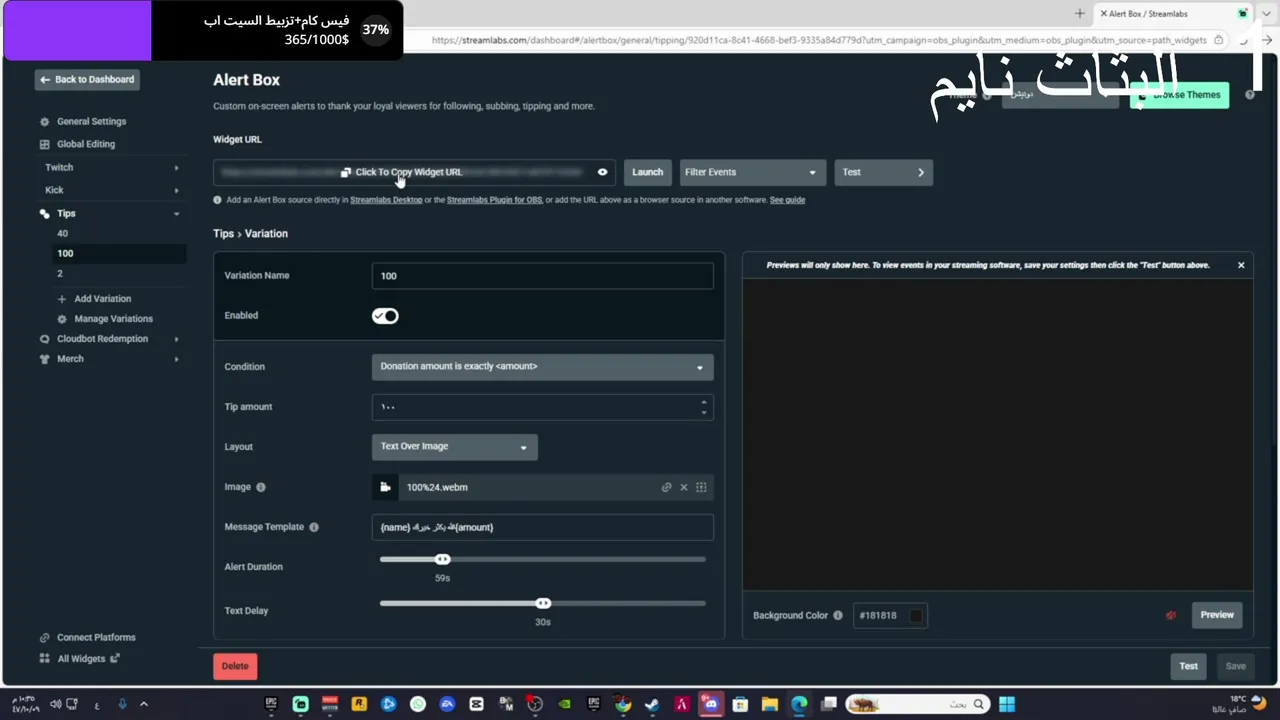
Task: Select the 2 tip variation
Action: pyautogui.click(x=59, y=273)
